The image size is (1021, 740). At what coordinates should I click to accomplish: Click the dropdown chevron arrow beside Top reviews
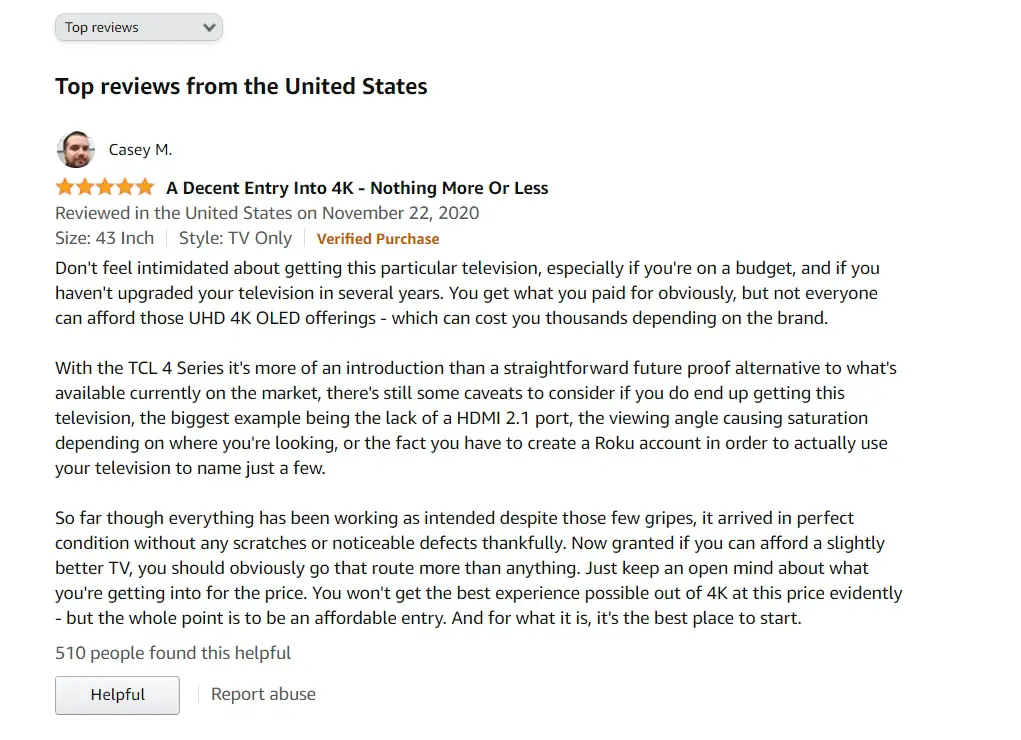209,27
